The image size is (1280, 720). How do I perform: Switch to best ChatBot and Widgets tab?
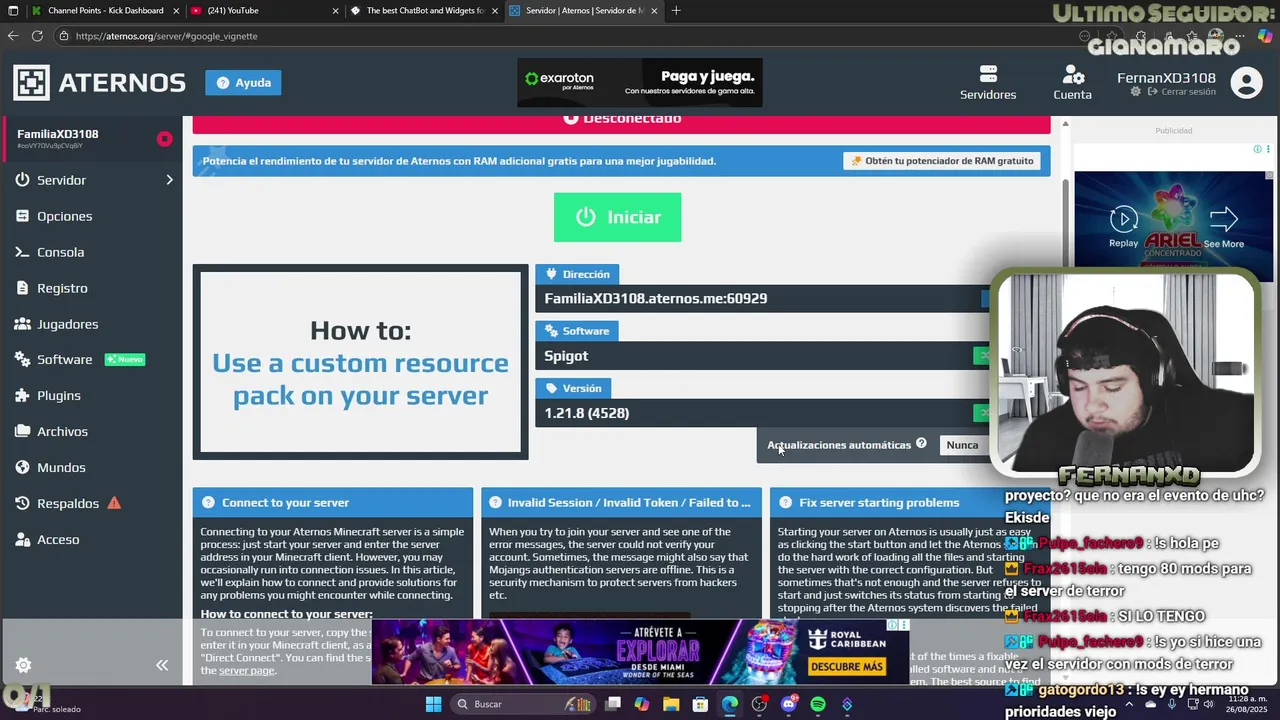[425, 11]
